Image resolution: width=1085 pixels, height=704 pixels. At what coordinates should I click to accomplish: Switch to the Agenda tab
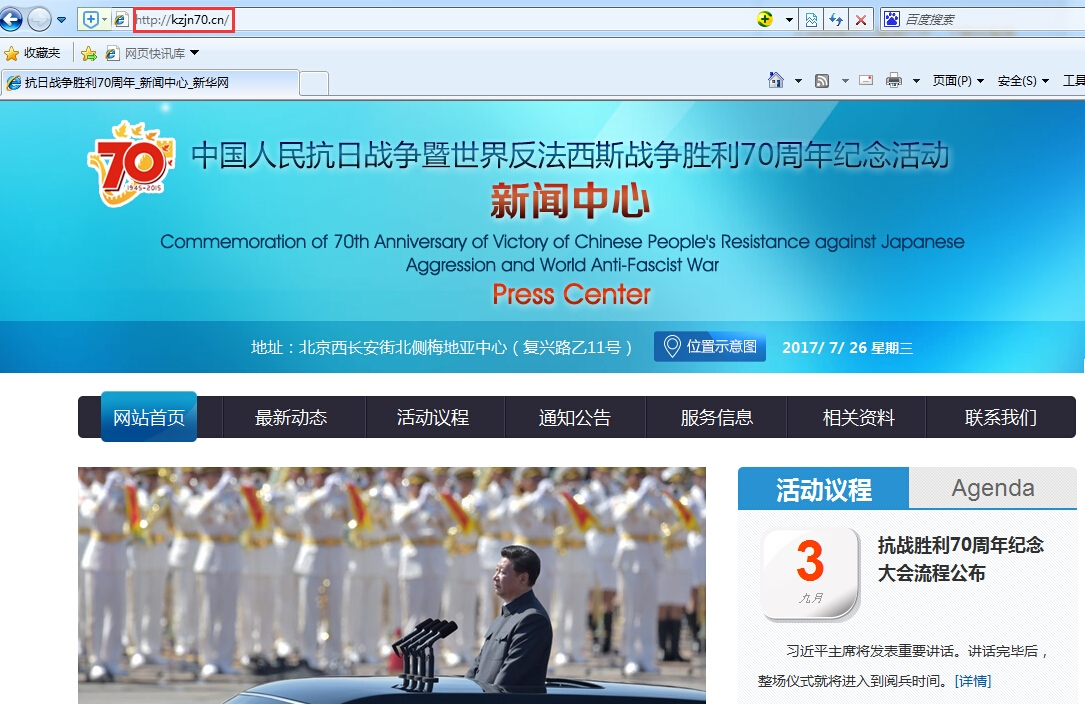tap(992, 488)
